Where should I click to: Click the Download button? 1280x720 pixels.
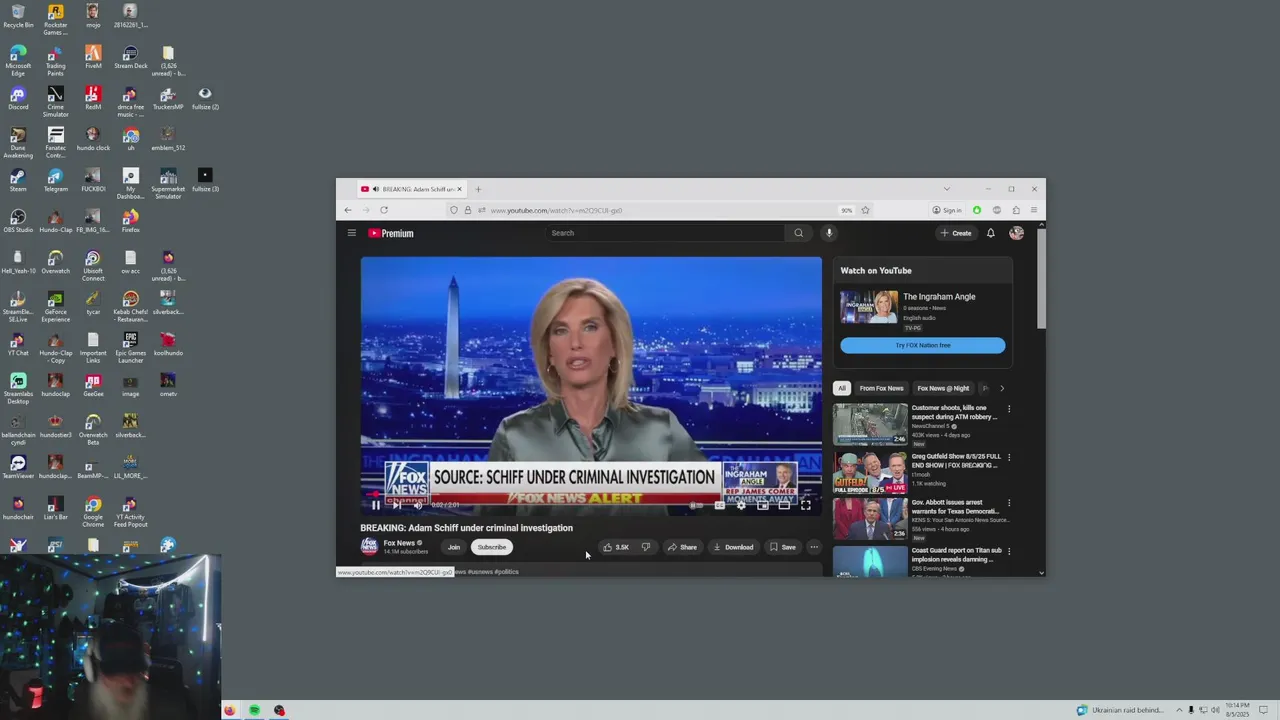tap(733, 547)
